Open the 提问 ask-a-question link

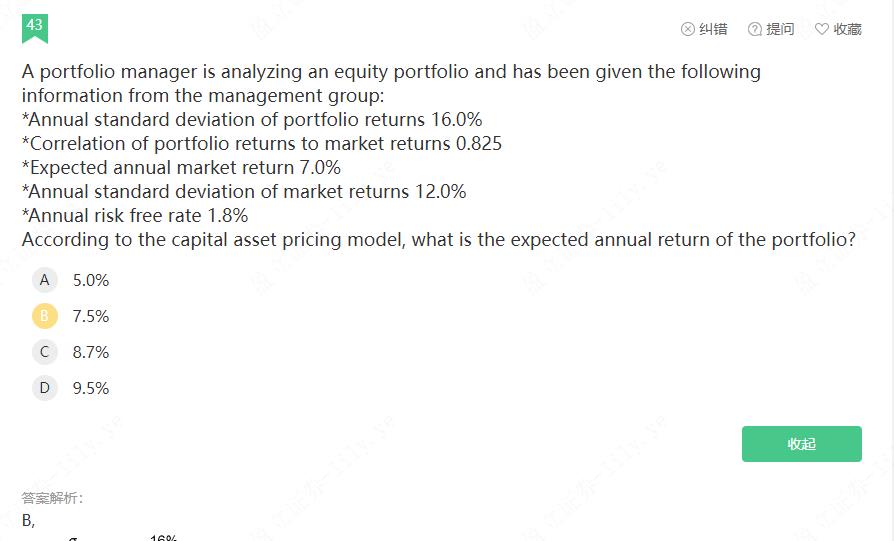(x=780, y=29)
